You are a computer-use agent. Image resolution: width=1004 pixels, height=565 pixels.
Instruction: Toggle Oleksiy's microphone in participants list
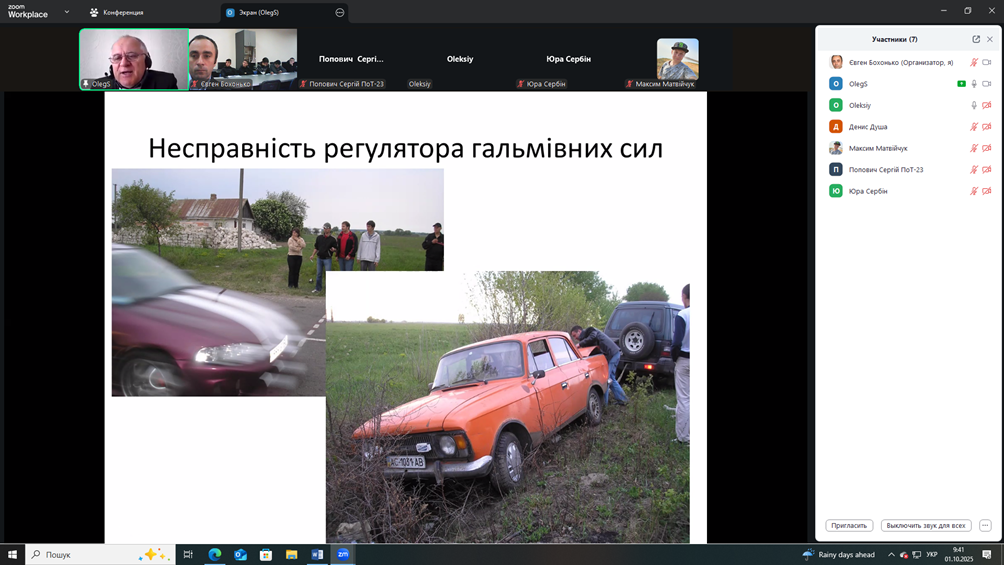(974, 105)
